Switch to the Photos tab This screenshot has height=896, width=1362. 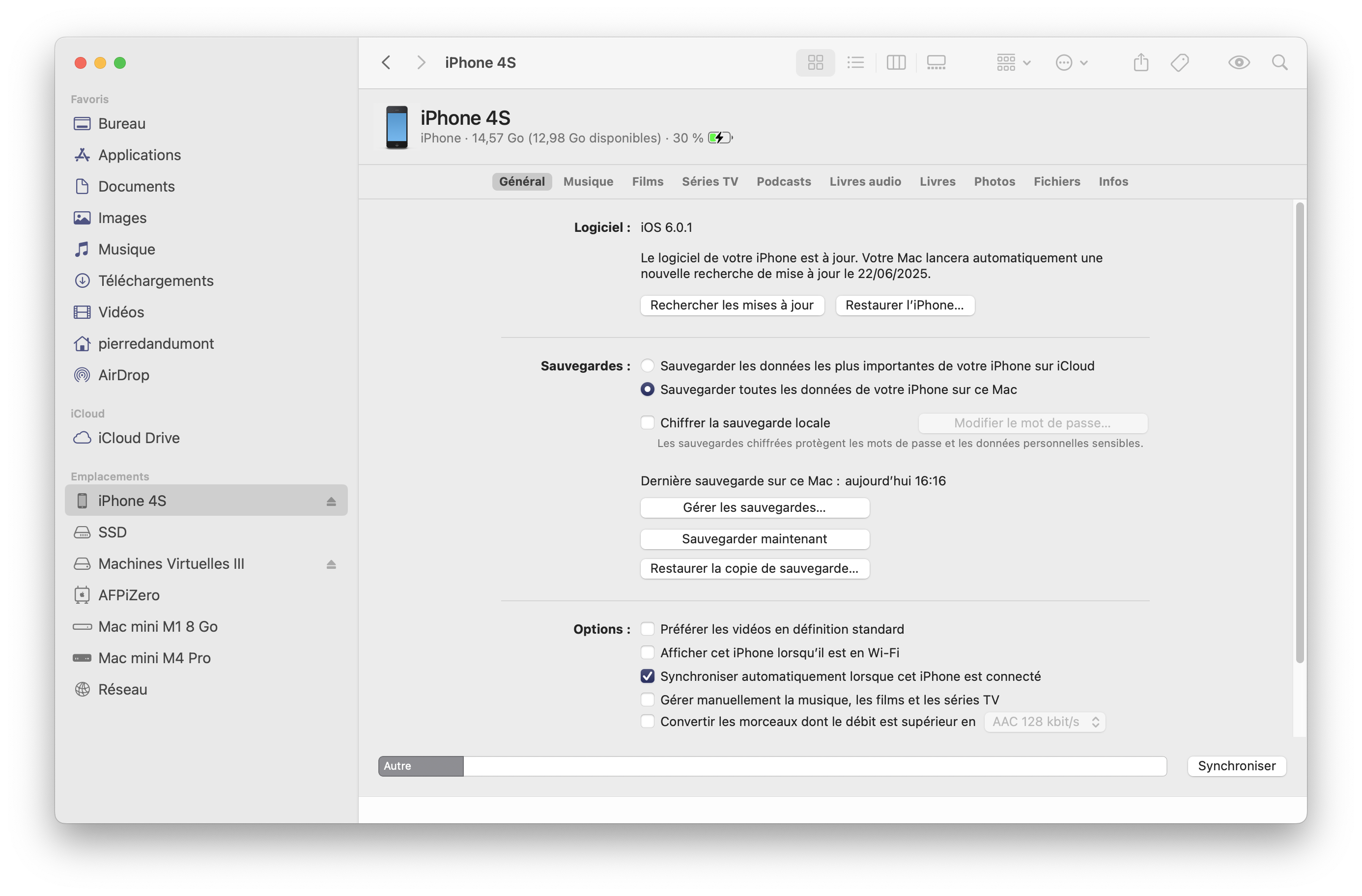(994, 181)
